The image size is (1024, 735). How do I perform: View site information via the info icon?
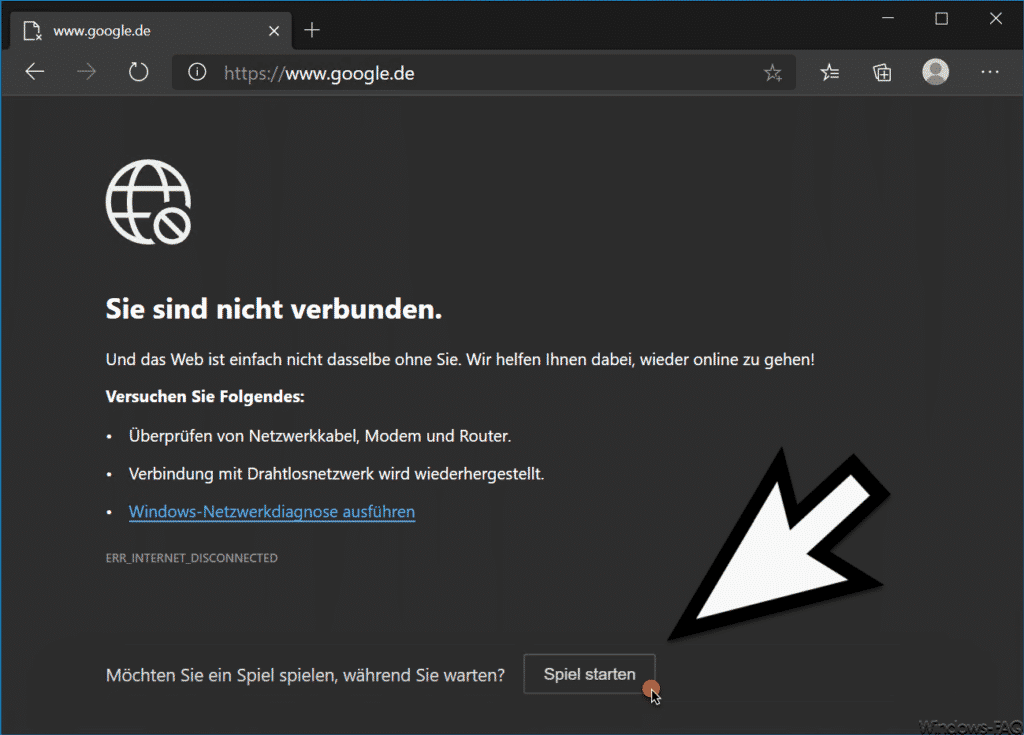(197, 72)
